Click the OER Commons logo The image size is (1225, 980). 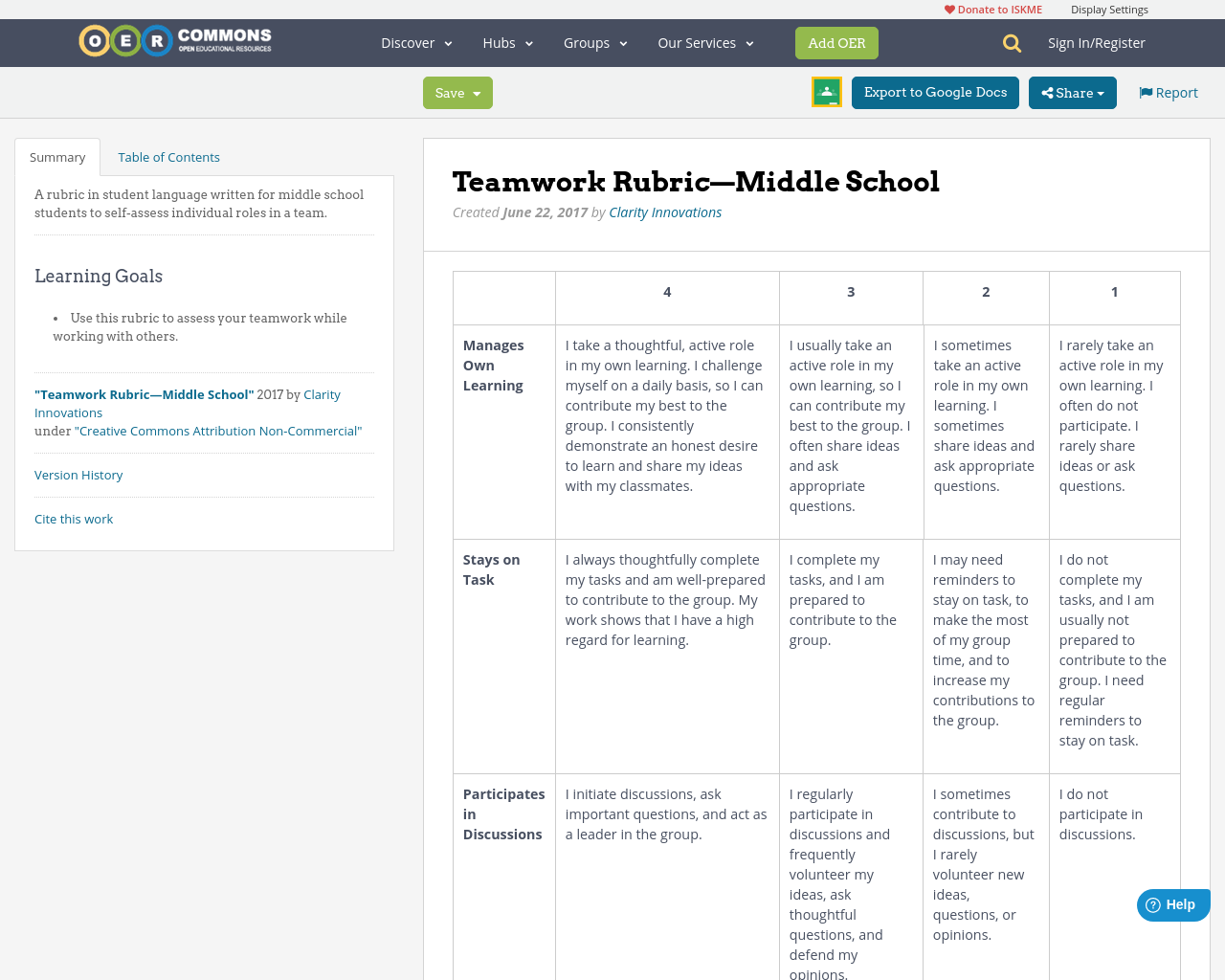[x=174, y=39]
